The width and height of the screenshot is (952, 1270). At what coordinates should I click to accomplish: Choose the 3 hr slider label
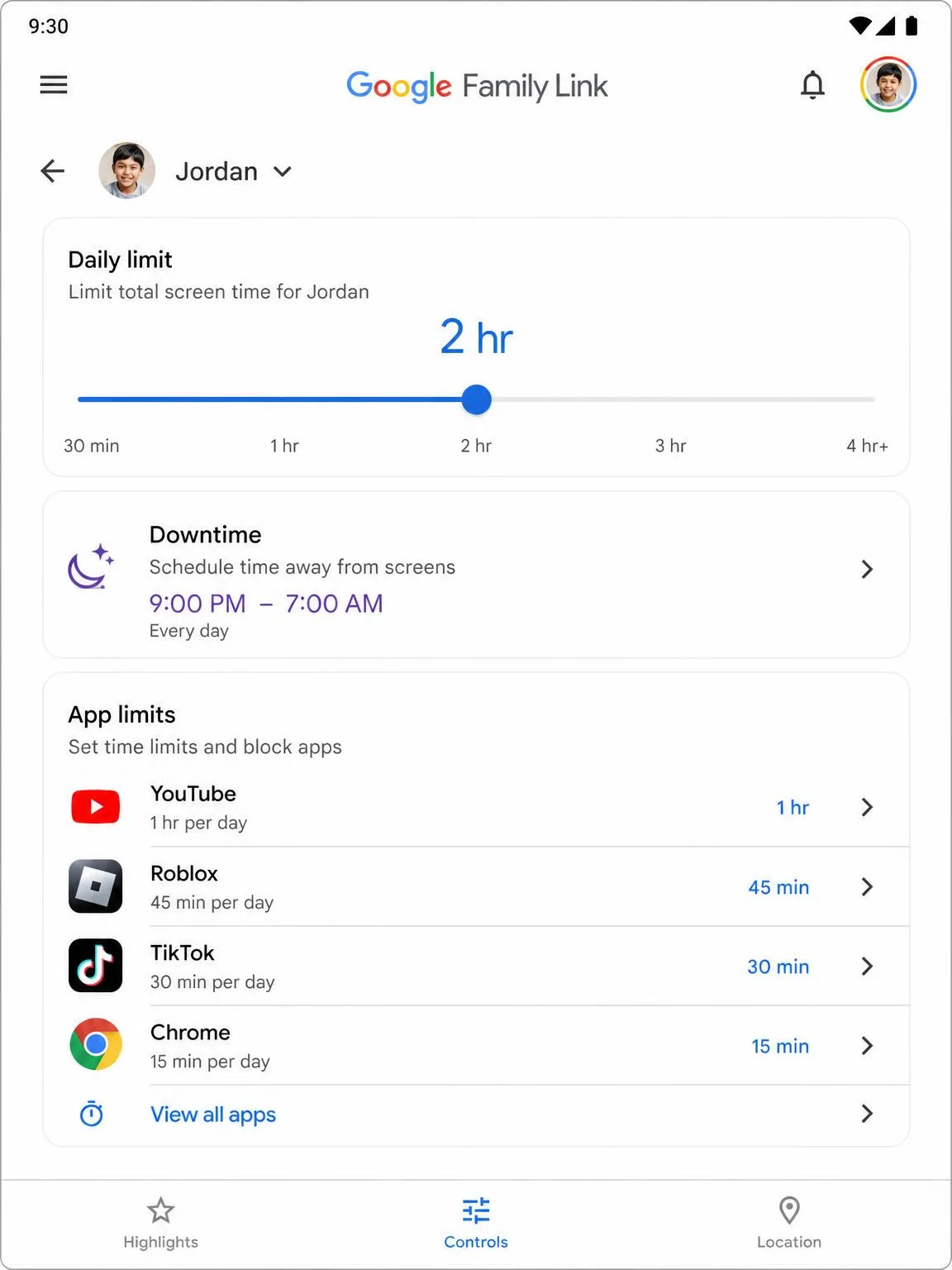click(x=671, y=446)
